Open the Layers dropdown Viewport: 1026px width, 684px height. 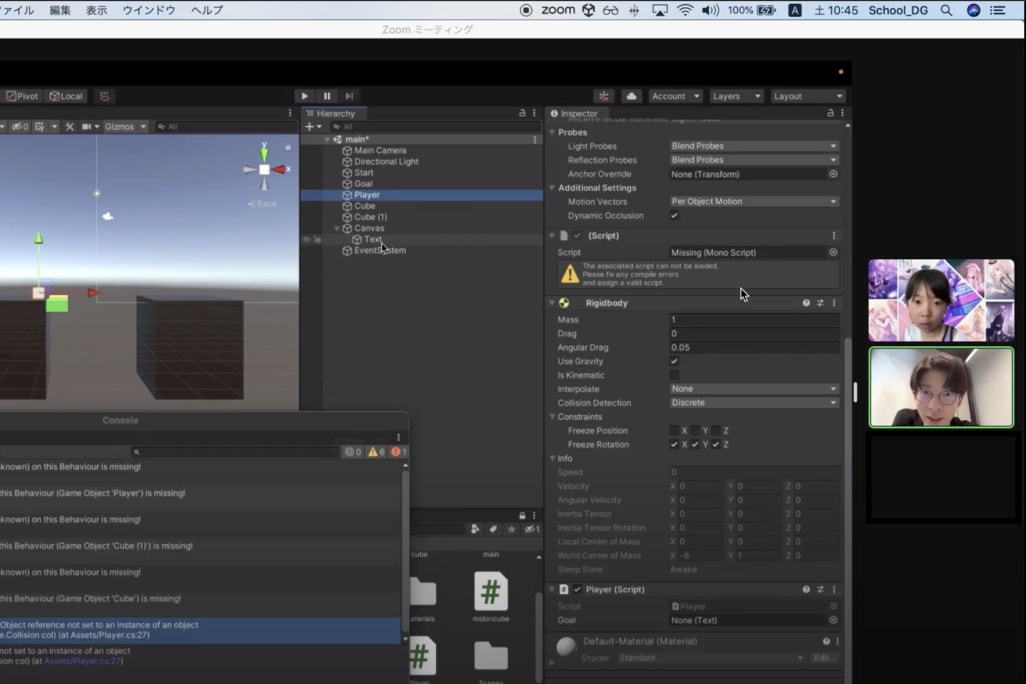click(735, 96)
